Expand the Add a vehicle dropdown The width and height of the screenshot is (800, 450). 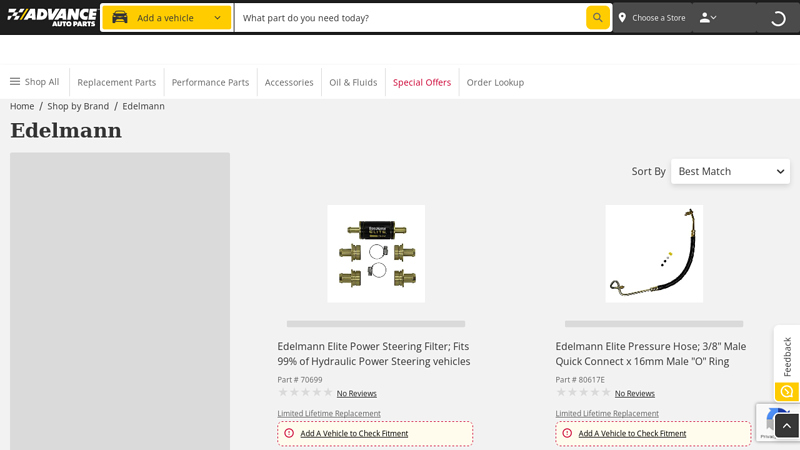[x=217, y=18]
